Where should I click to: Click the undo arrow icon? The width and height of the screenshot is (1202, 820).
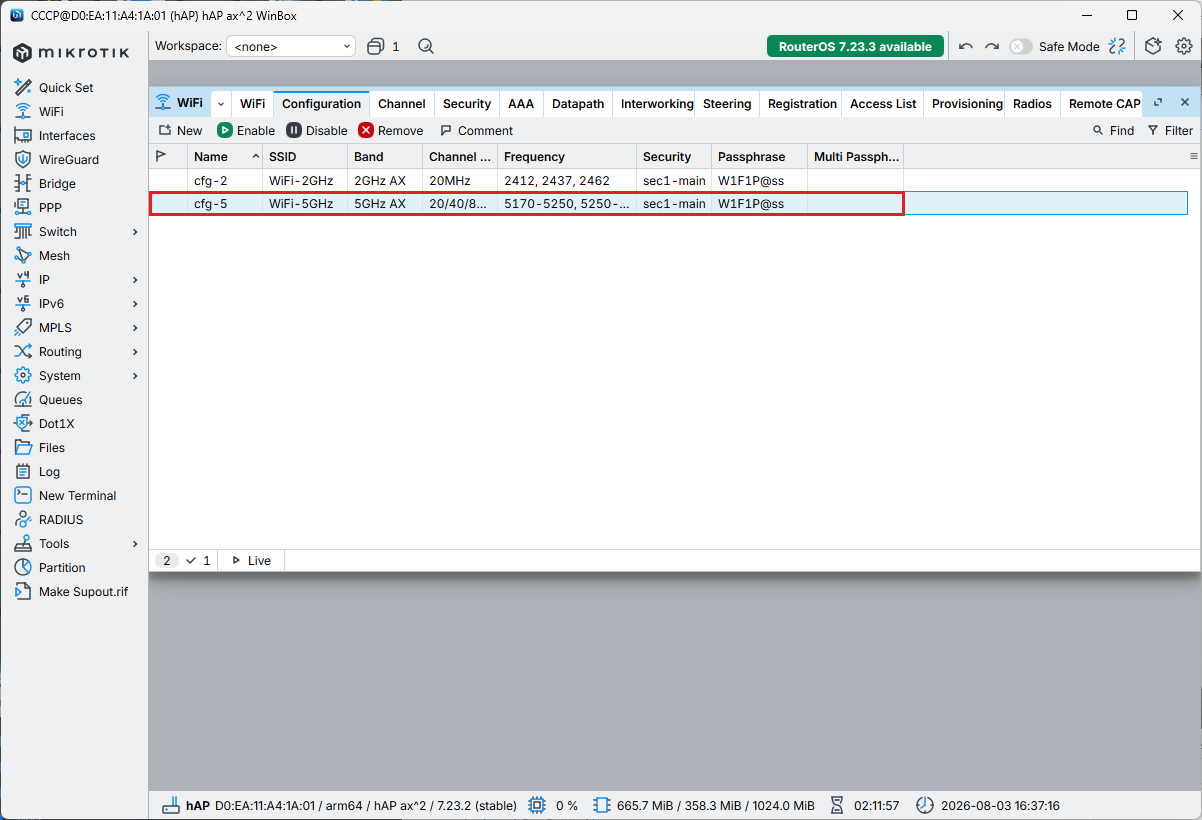965,46
